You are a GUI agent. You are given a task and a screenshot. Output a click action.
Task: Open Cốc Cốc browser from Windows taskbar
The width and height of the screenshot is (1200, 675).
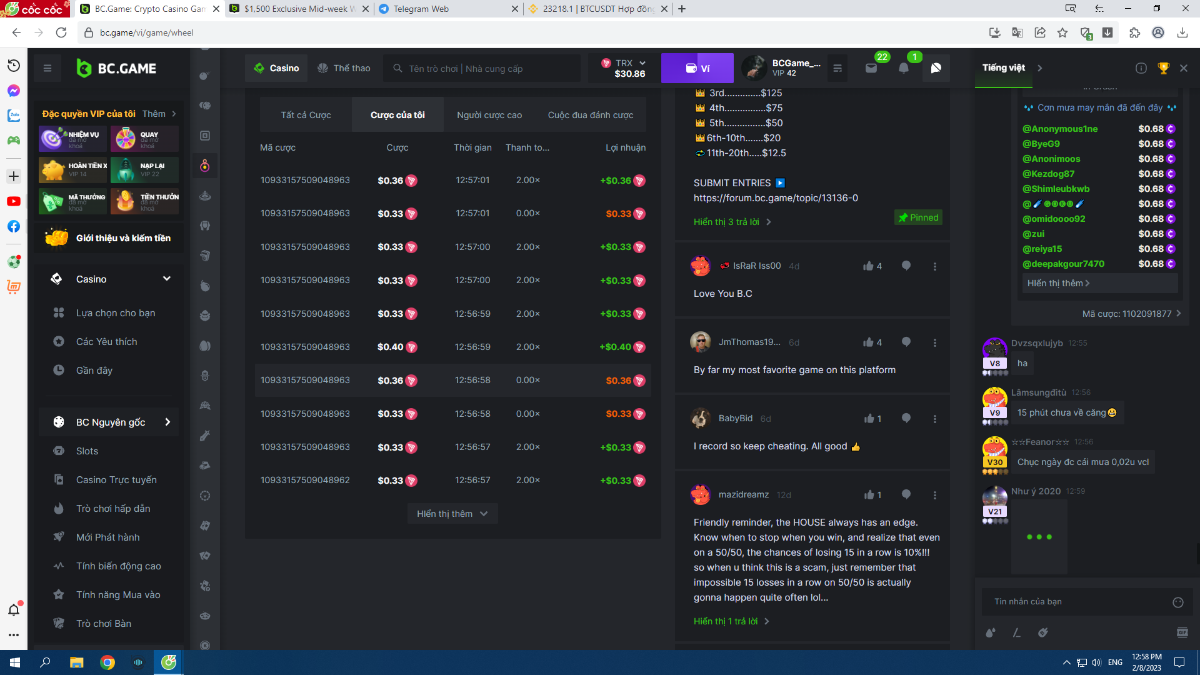[x=170, y=662]
